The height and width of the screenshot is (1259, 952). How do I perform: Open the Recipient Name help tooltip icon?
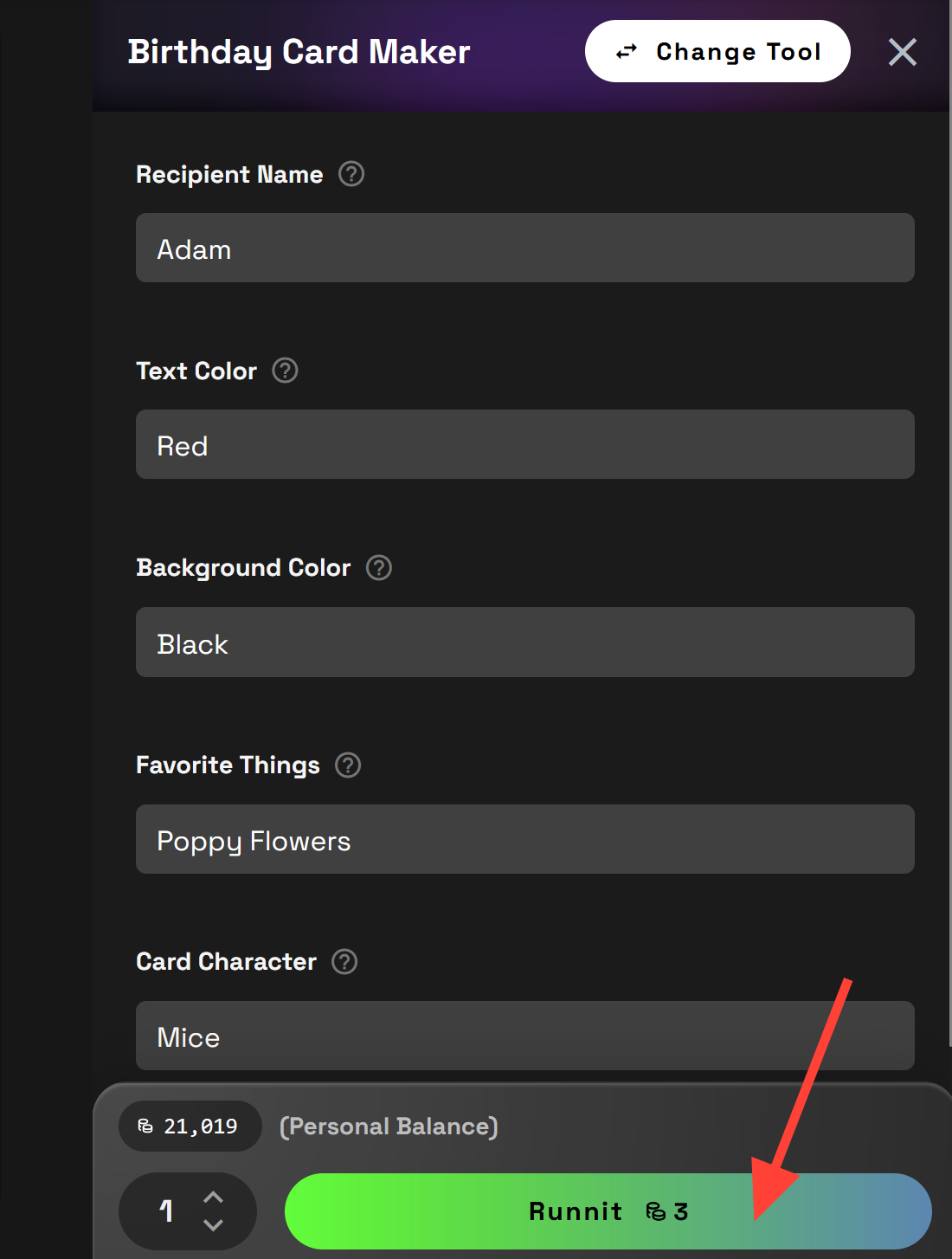click(350, 174)
